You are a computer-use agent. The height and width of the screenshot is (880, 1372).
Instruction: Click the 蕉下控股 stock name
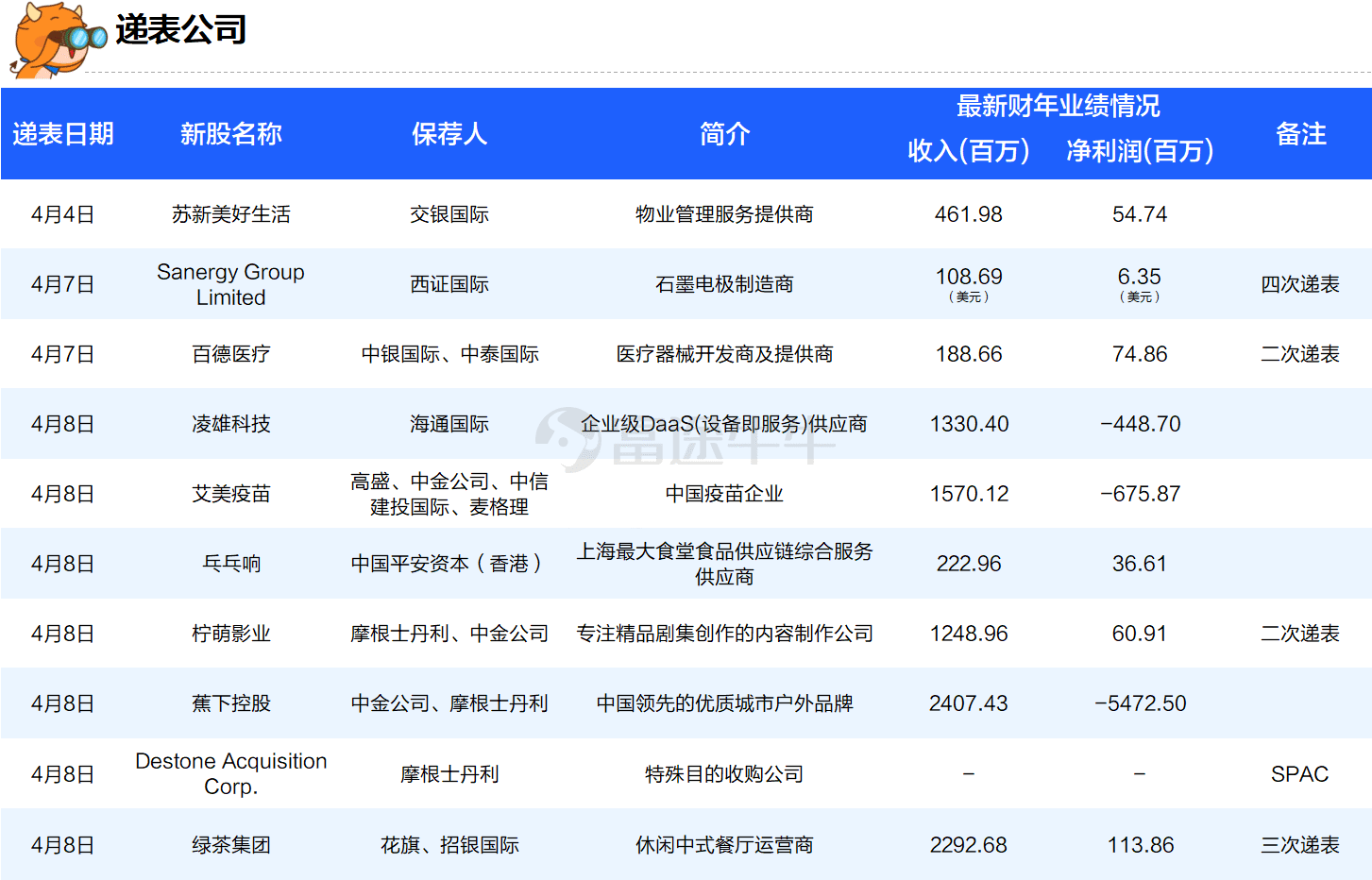tap(231, 703)
